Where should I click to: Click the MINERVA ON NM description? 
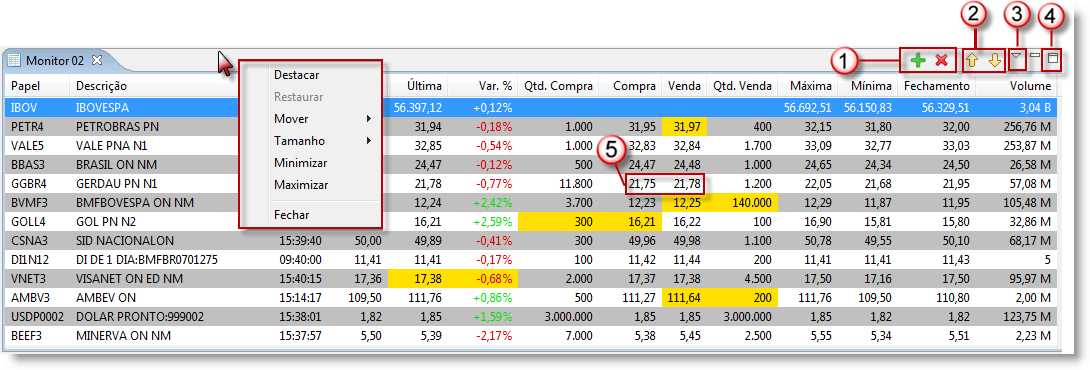[123, 336]
